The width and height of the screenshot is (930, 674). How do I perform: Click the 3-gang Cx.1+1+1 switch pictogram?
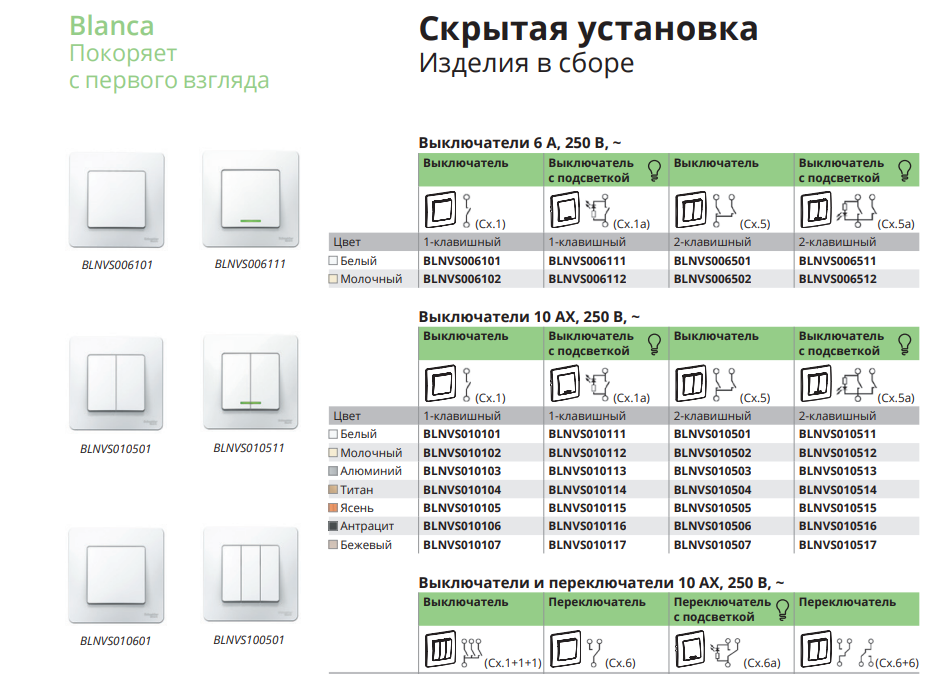(x=441, y=649)
